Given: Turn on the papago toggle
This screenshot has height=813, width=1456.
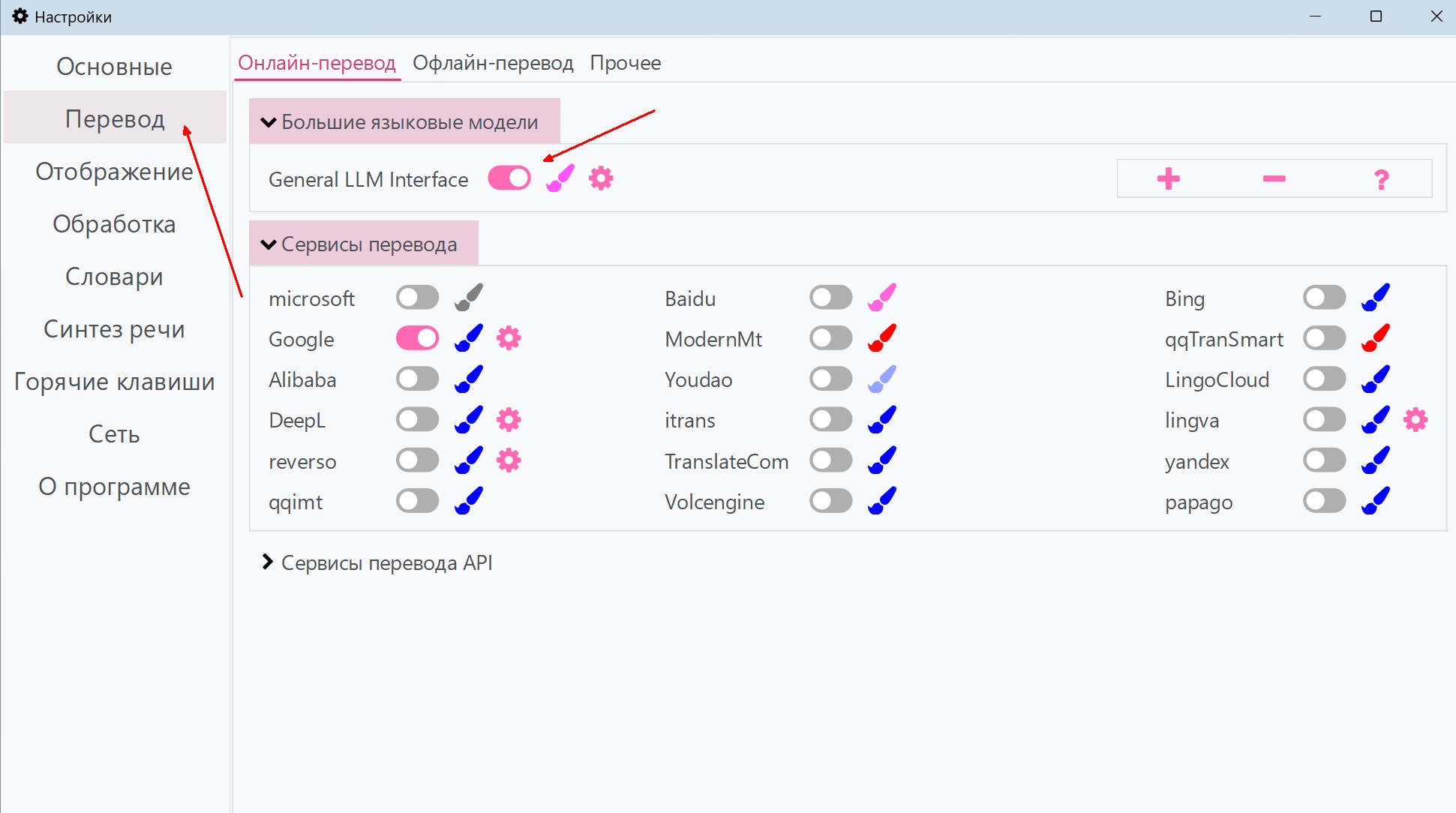Looking at the screenshot, I should coord(1325,500).
